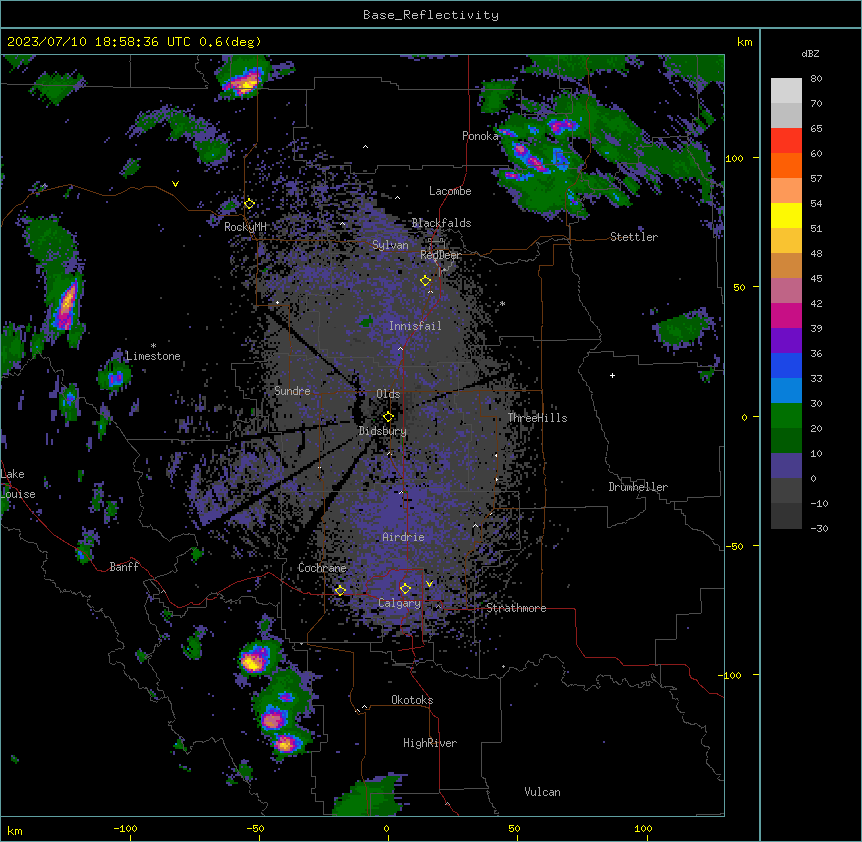
Task: Click the km unit label at bottom left
Action: 15,831
